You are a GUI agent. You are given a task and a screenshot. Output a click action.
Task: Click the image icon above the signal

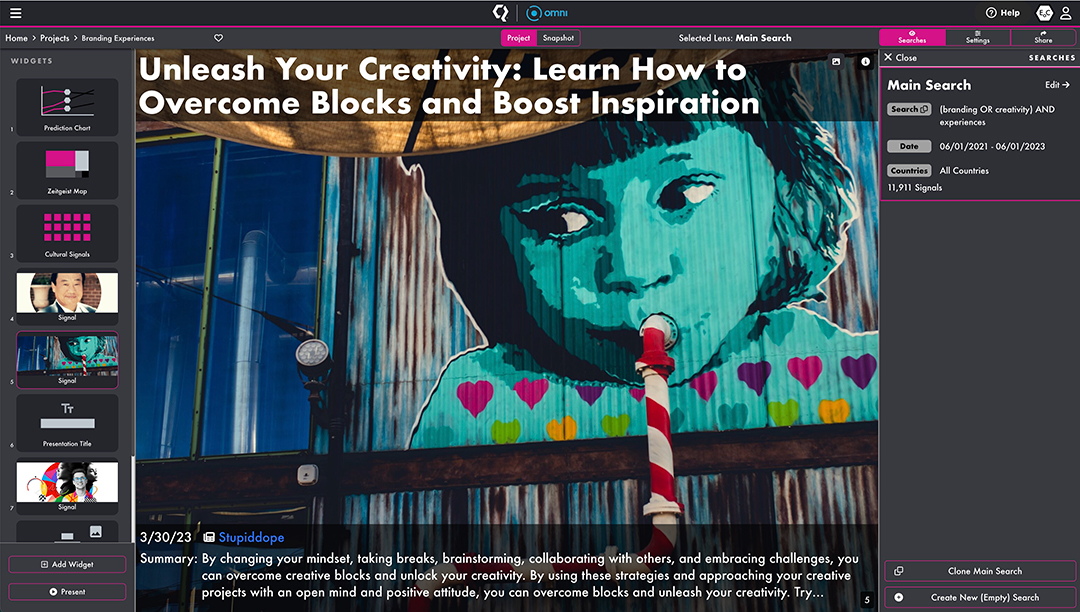pyautogui.click(x=836, y=62)
